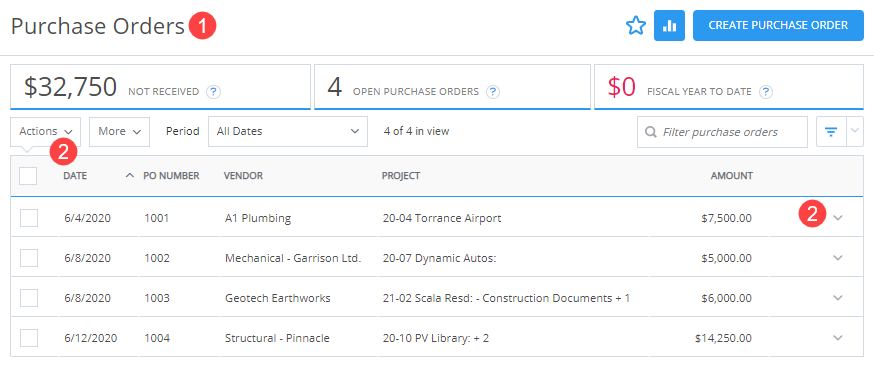Toggle the select-all header checkbox
This screenshot has width=874, height=365.
28,176
